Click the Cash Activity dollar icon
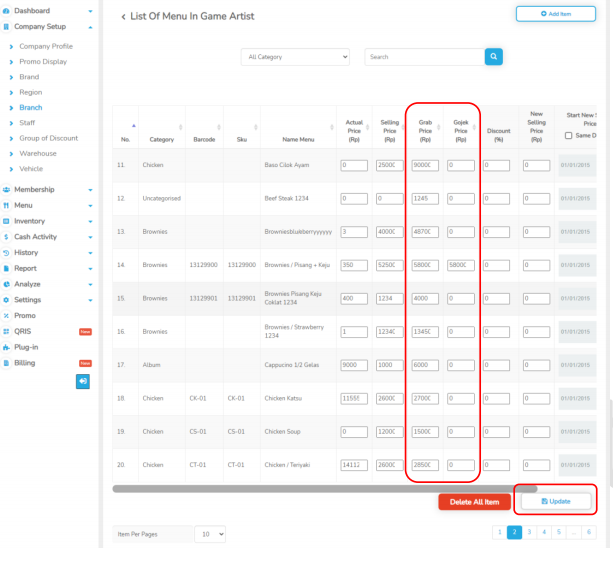The height and width of the screenshot is (561, 613). coord(6,236)
